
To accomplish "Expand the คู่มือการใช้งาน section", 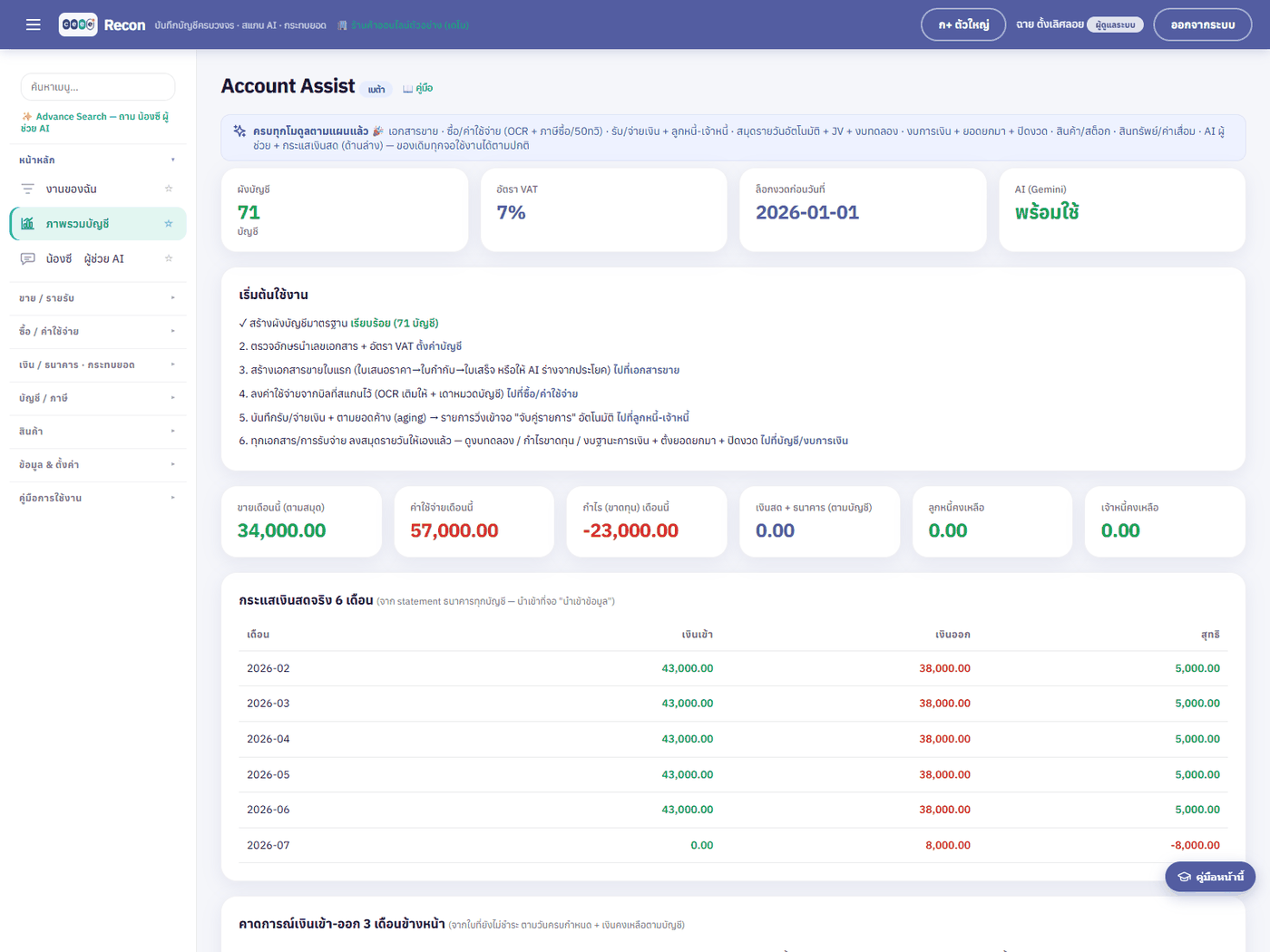I will point(97,498).
